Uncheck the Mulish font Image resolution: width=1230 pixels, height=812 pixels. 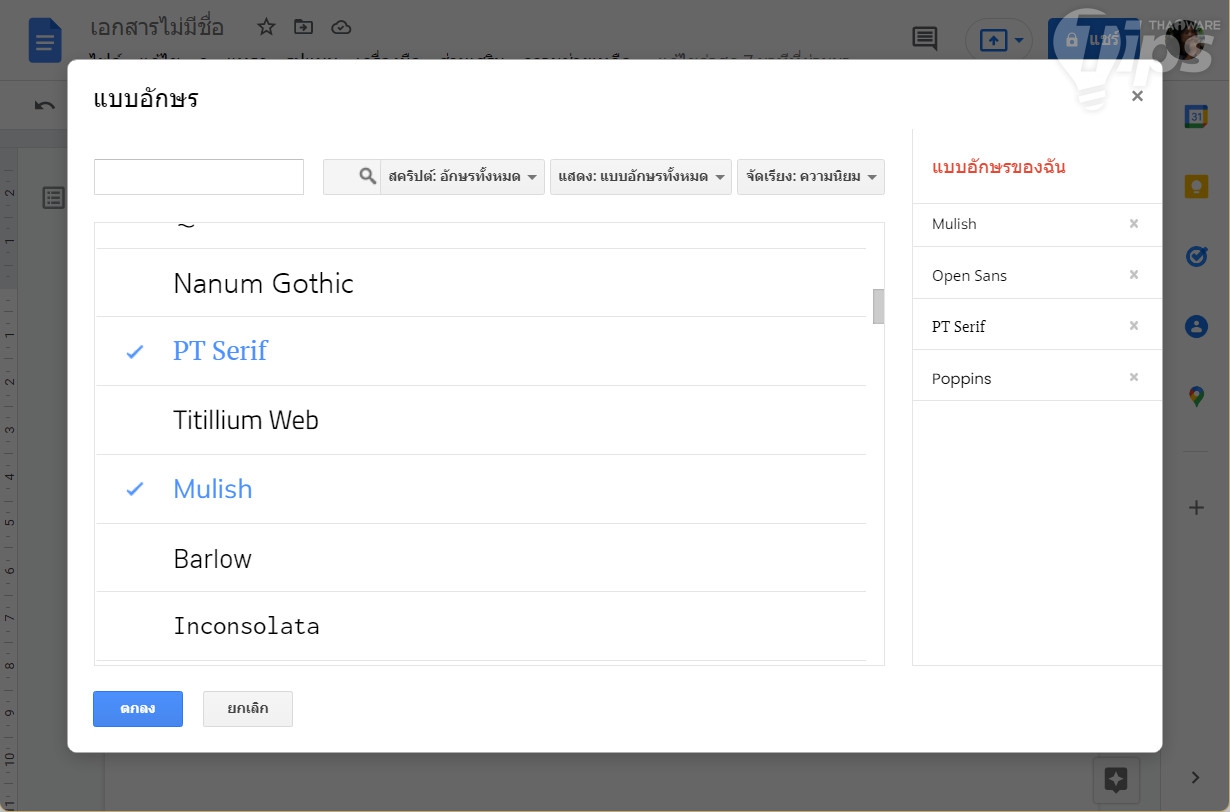coord(212,489)
